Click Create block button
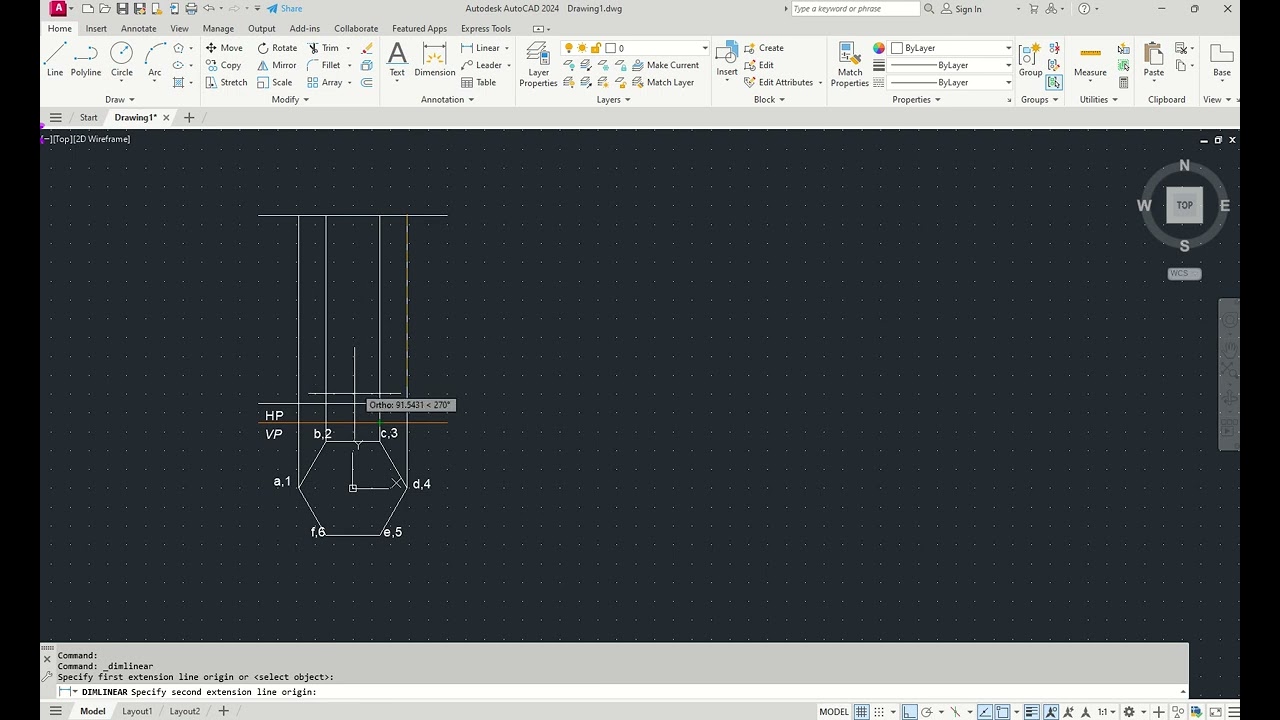1280x720 pixels. (764, 48)
